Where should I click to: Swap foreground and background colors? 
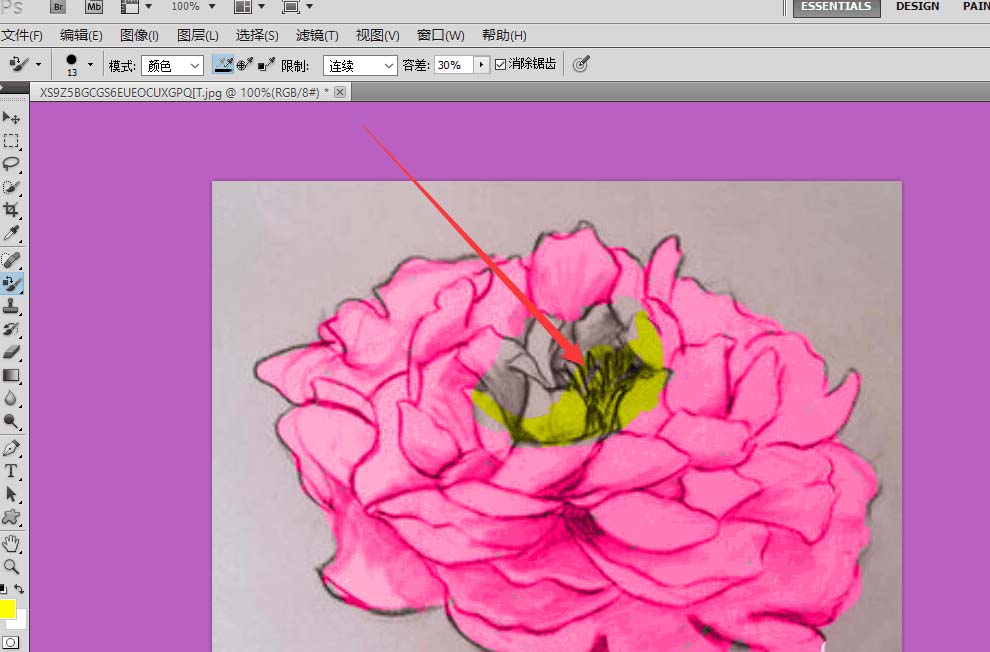point(20,589)
